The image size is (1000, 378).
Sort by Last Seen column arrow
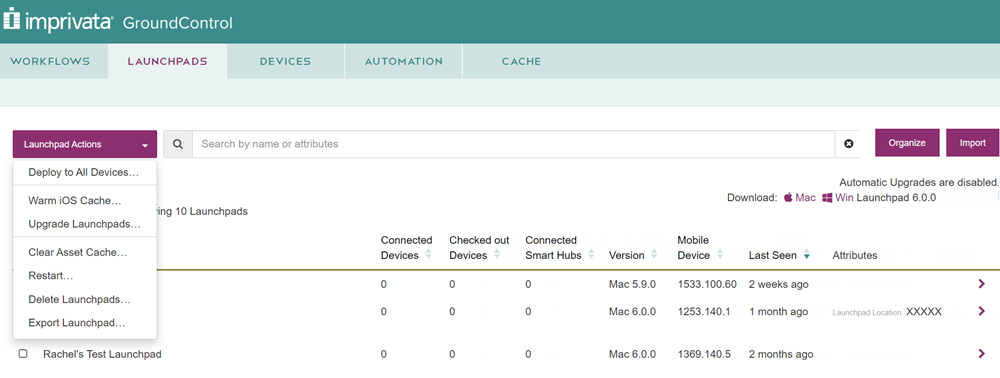coord(807,255)
